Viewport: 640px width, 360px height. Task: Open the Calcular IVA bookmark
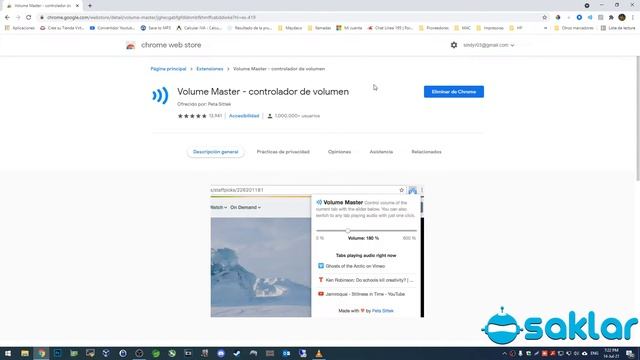coord(199,28)
